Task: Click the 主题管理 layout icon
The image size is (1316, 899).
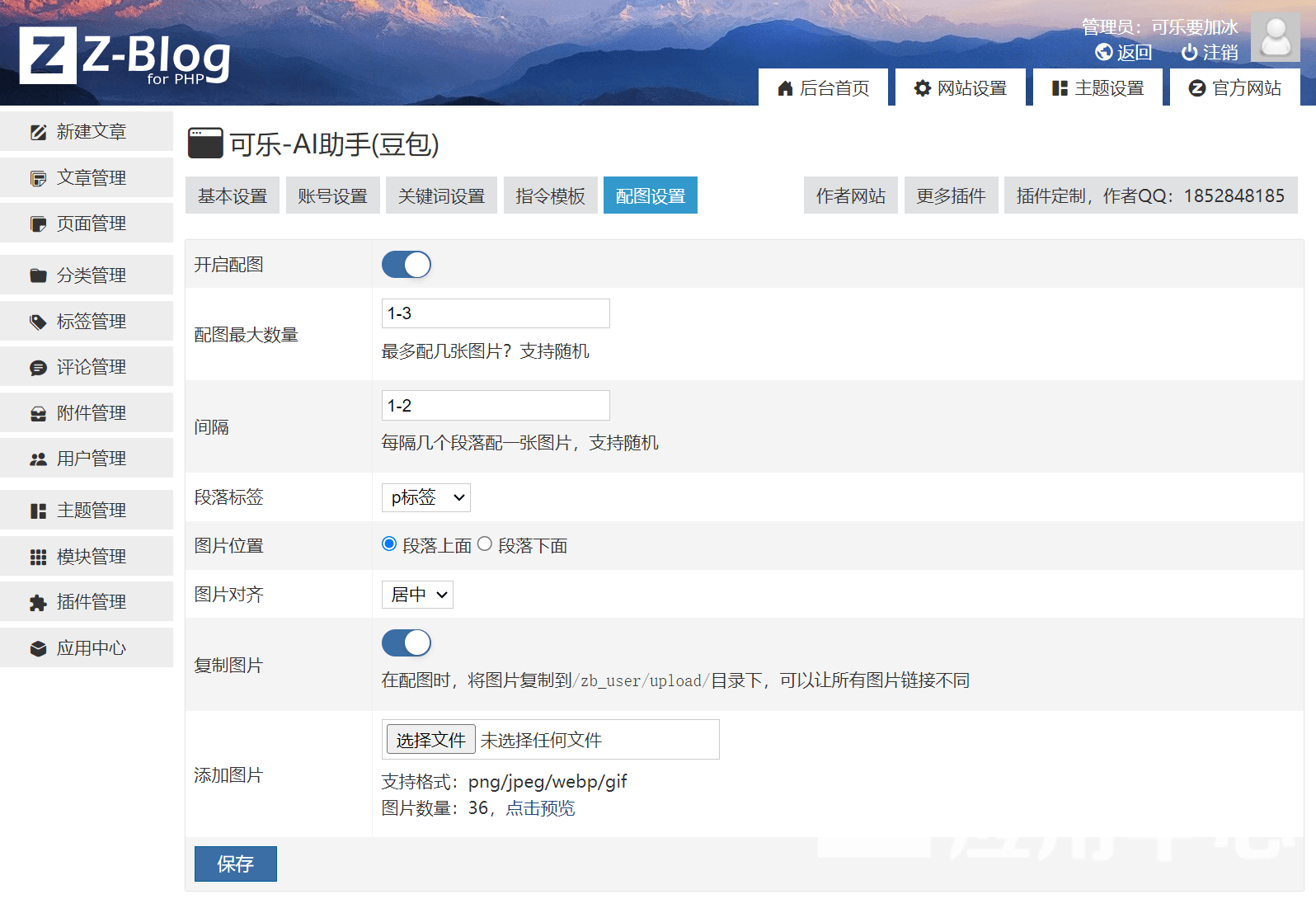Action: pyautogui.click(x=38, y=511)
